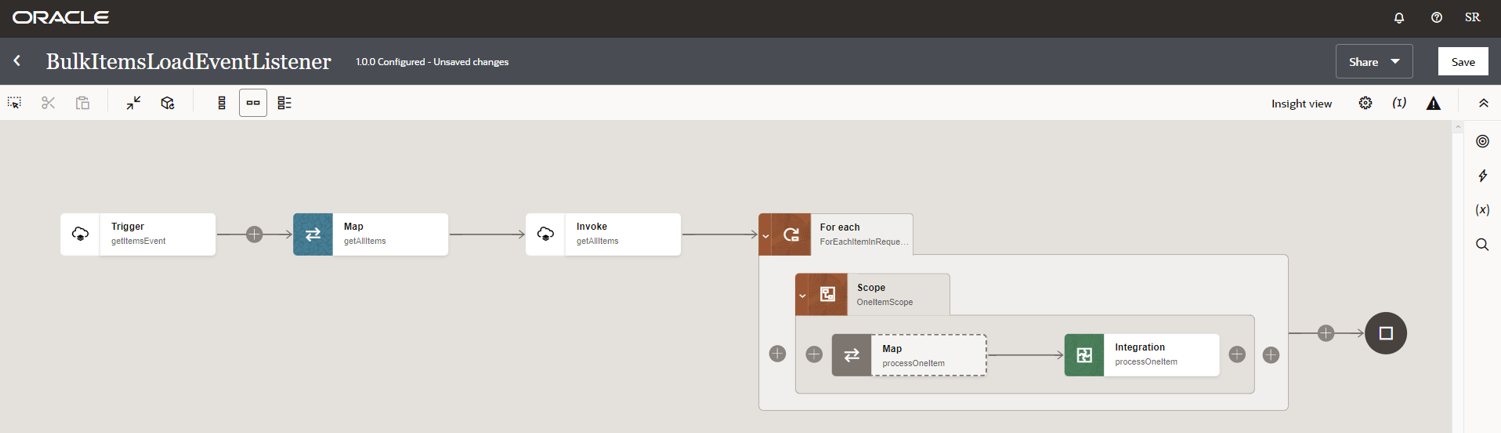1501x433 pixels.
Task: Open the help question mark menu
Action: pyautogui.click(x=1437, y=18)
